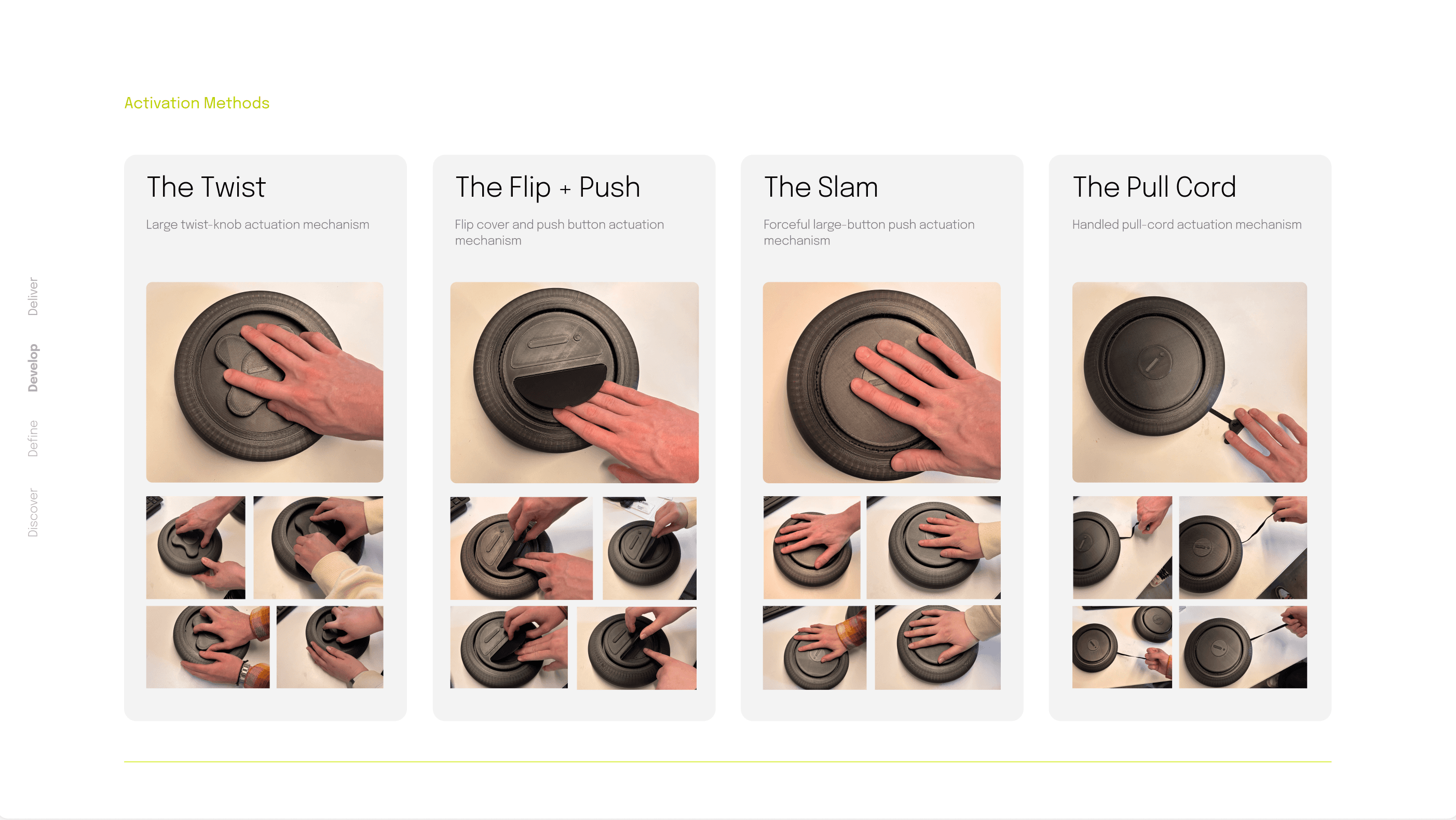The width and height of the screenshot is (1456, 820).
Task: Select bottom-left small photo under The Slam
Action: coord(814,648)
